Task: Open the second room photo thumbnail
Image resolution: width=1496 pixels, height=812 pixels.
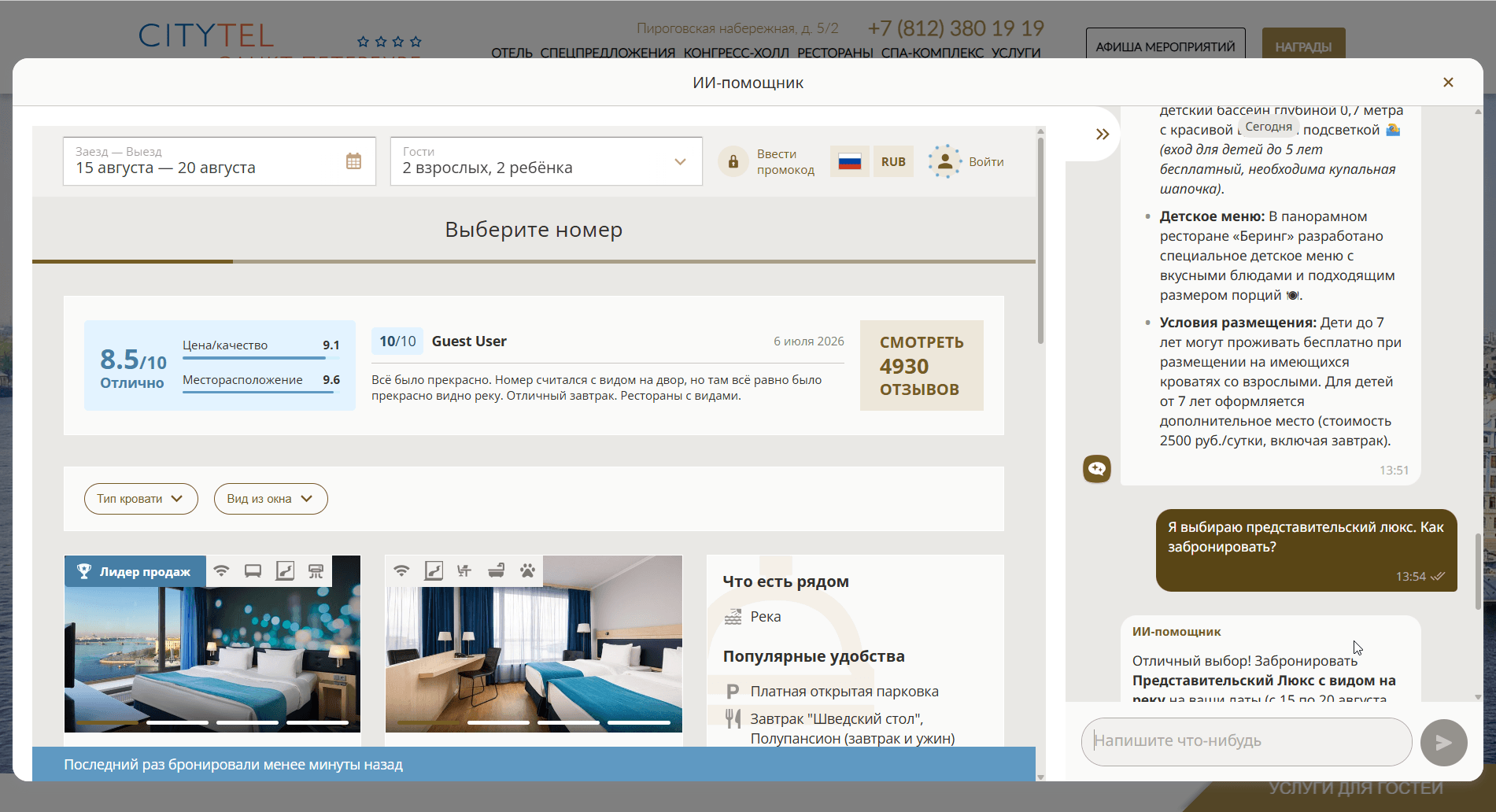Action: pyautogui.click(x=534, y=644)
